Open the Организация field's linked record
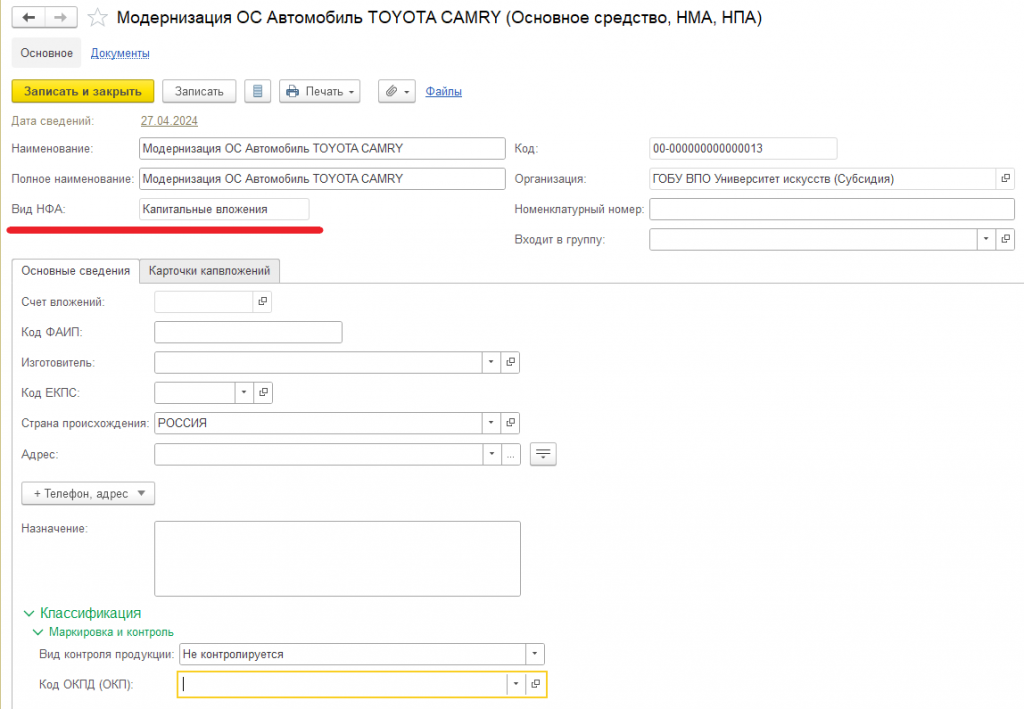The image size is (1024, 709). click(1005, 178)
